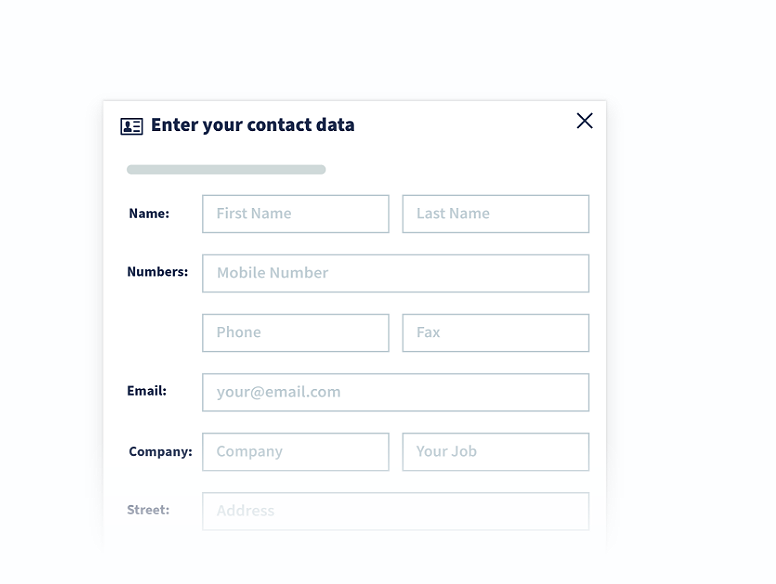The image size is (776, 584).
Task: Click the "Numbers:" label
Action: (157, 272)
